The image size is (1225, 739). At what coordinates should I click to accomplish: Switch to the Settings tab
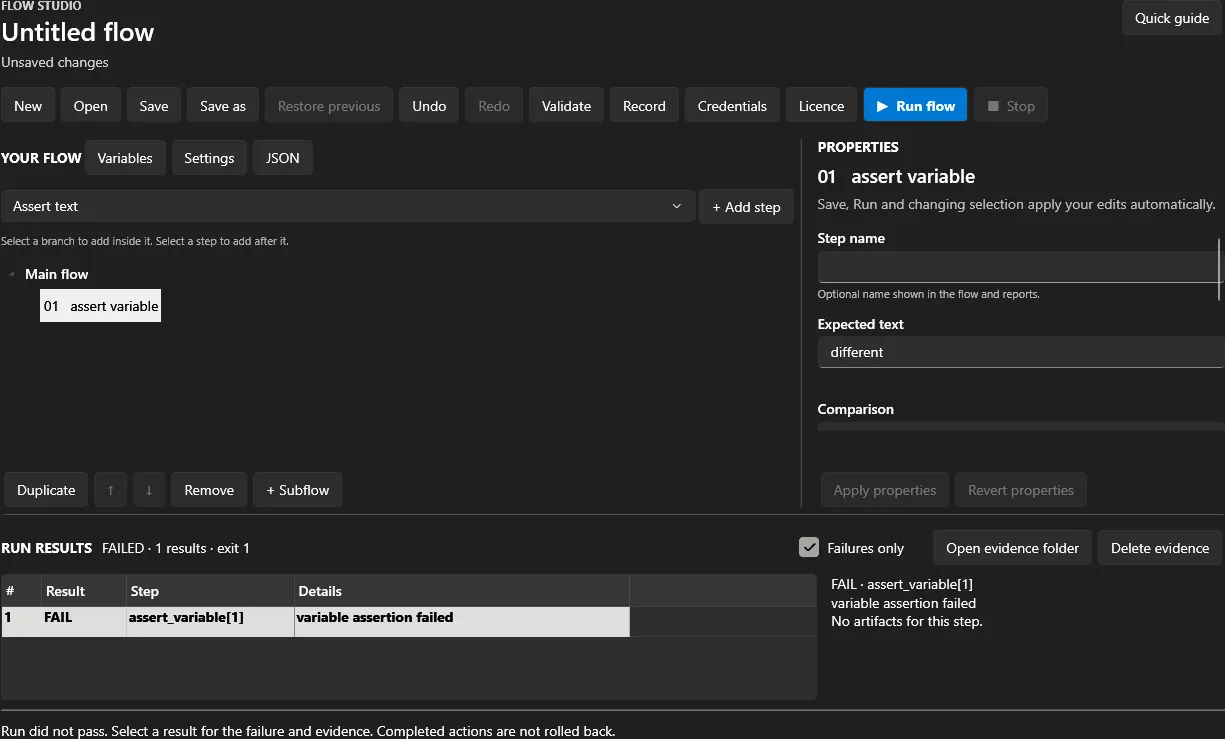pos(209,158)
